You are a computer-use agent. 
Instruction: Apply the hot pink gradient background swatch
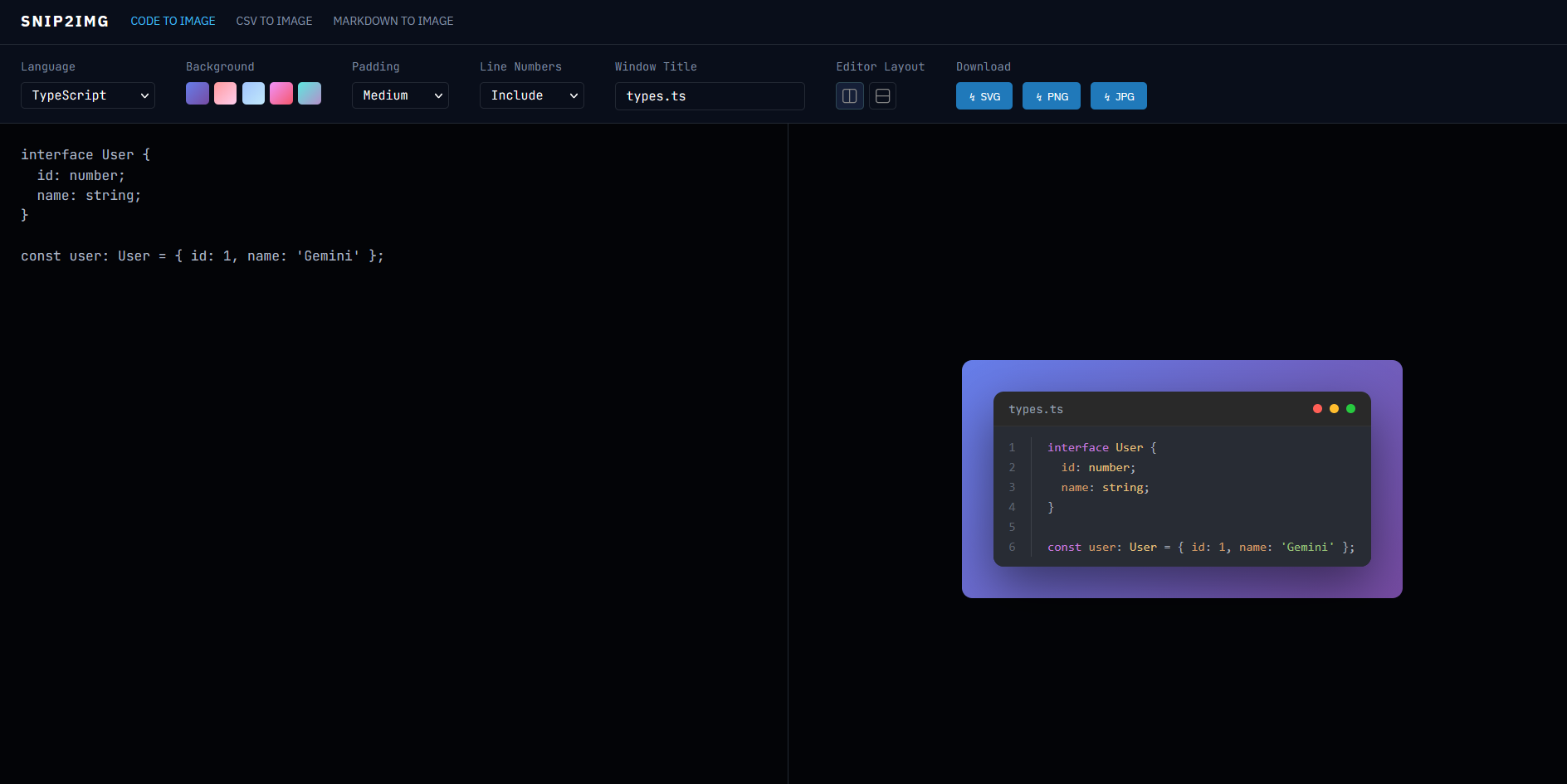(281, 94)
